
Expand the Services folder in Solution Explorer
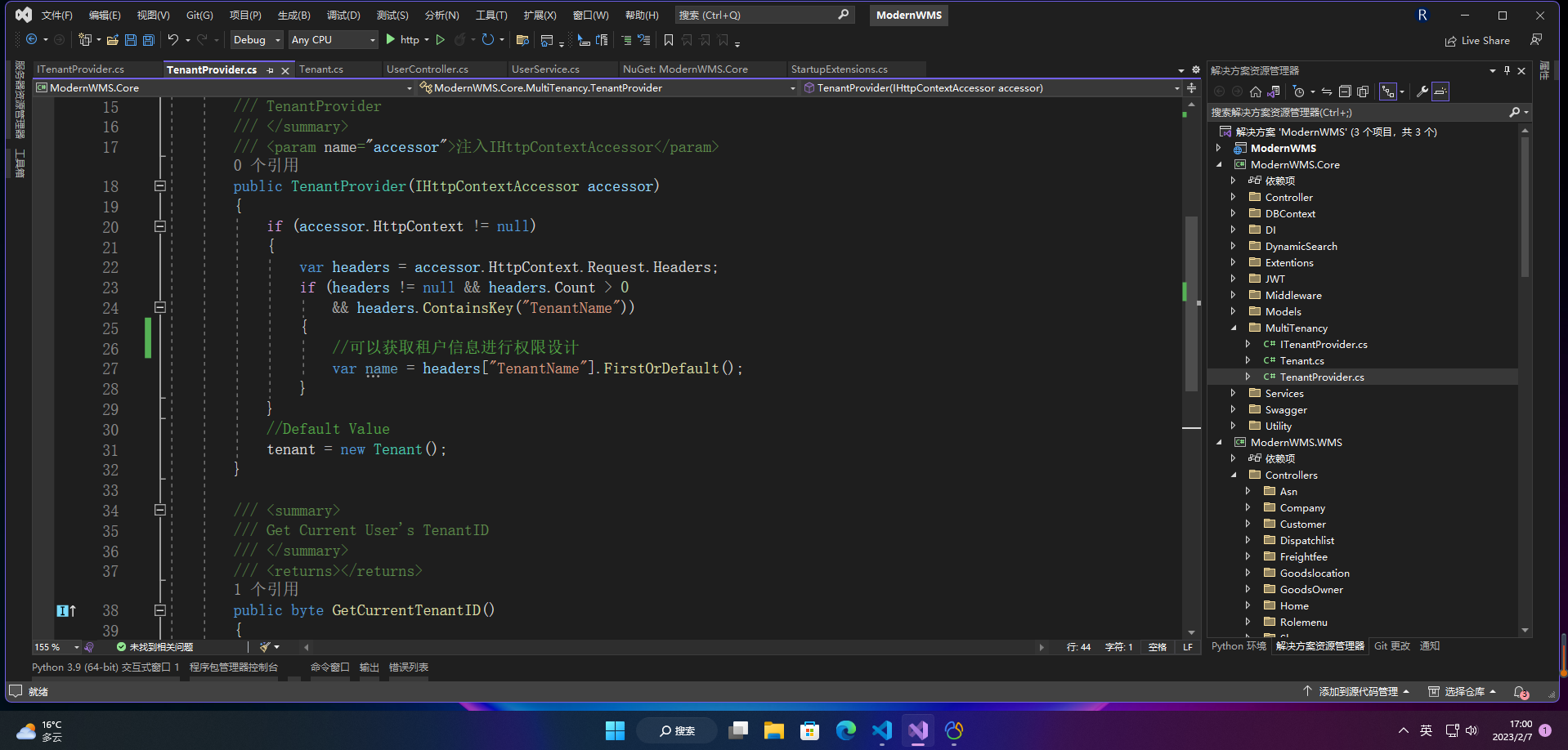tap(1233, 393)
